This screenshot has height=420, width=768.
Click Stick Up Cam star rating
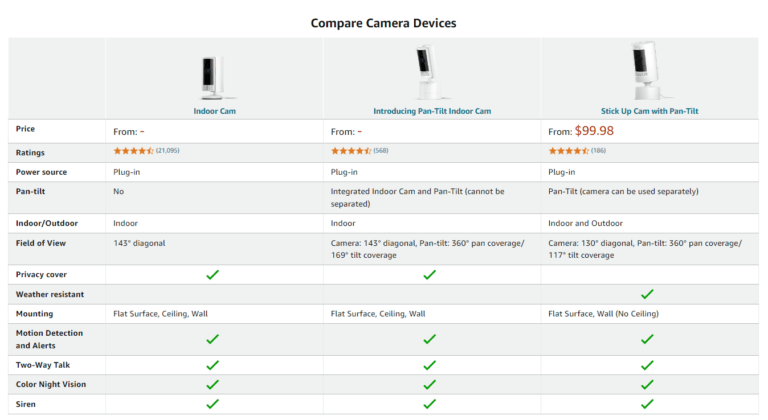coord(569,151)
